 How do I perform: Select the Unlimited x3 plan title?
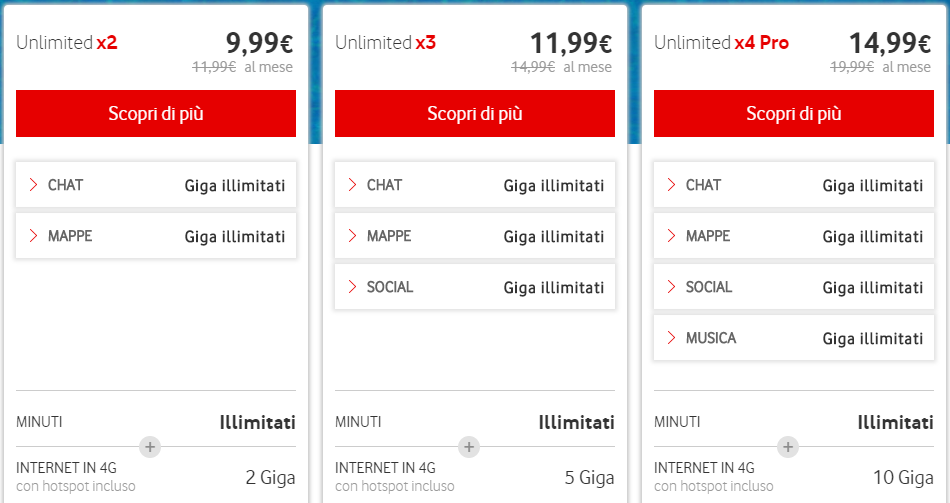(x=386, y=43)
